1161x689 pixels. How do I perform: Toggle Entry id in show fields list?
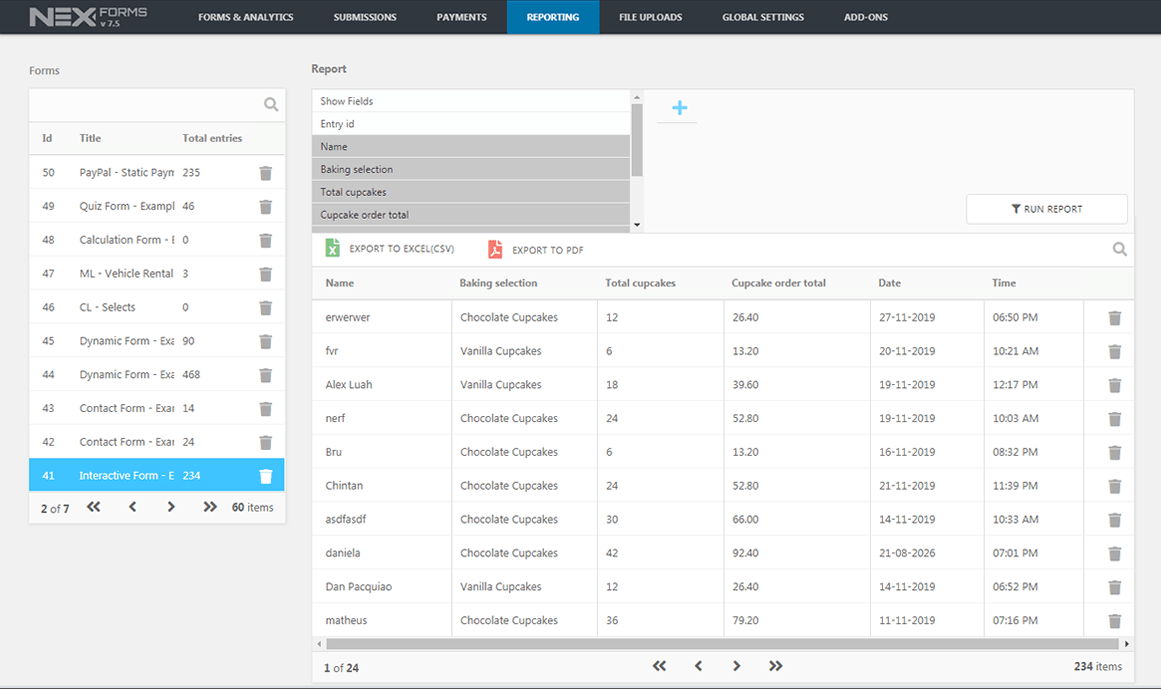pos(471,124)
